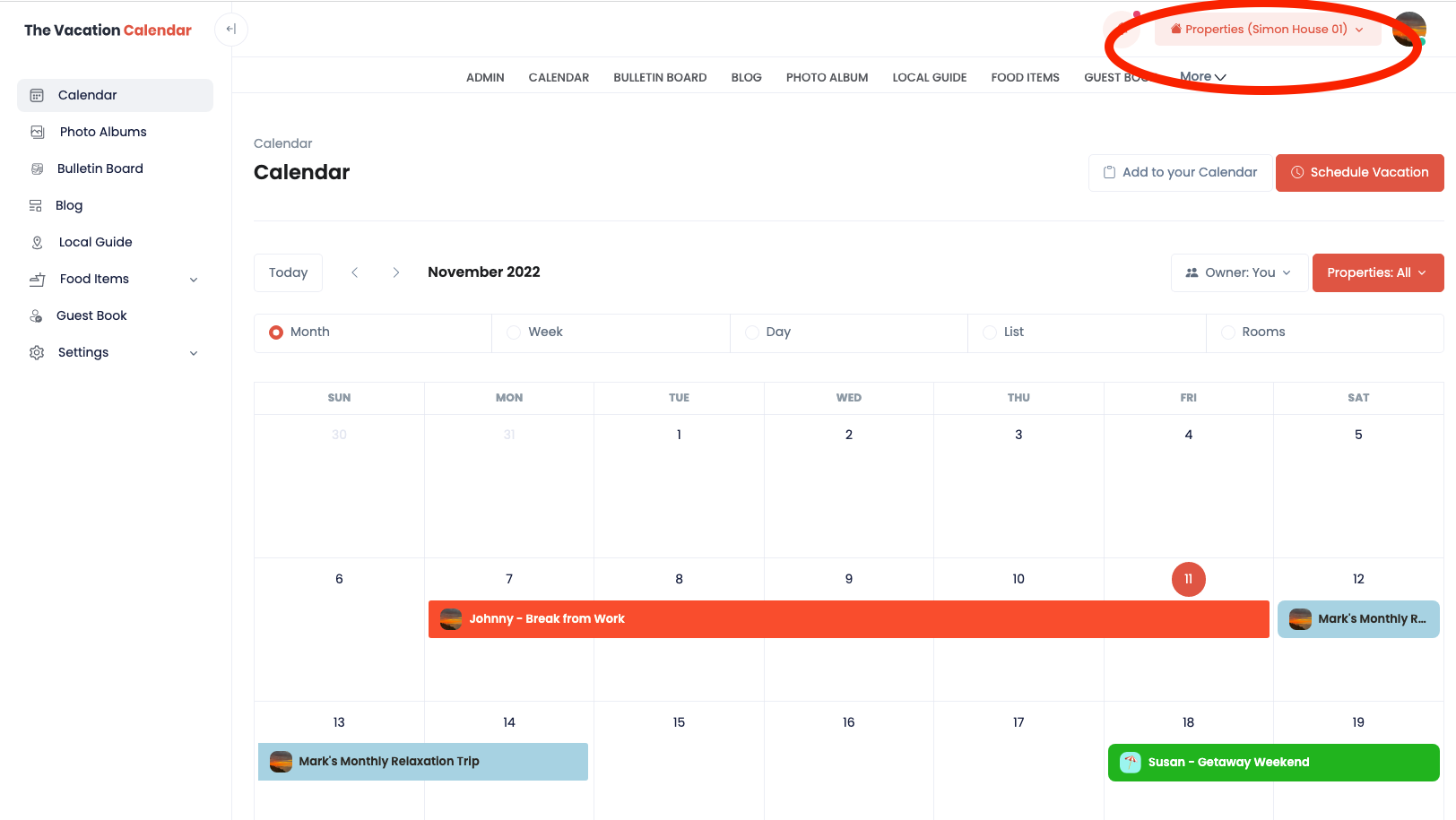
Task: Click the Local Guide pin icon
Action: pos(38,242)
